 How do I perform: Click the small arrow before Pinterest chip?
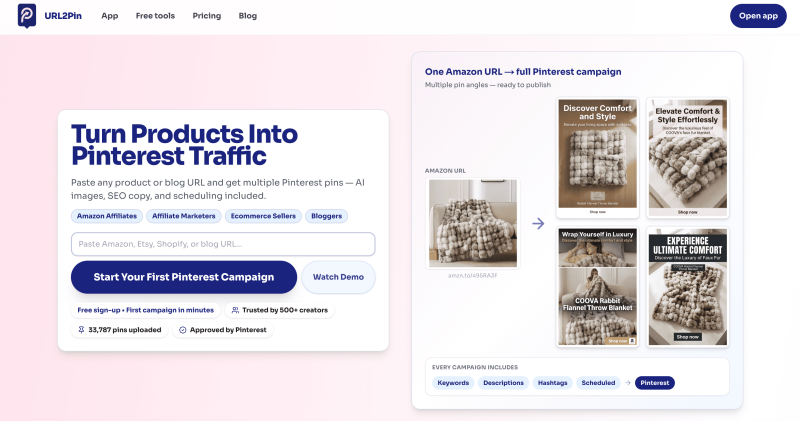[628, 383]
